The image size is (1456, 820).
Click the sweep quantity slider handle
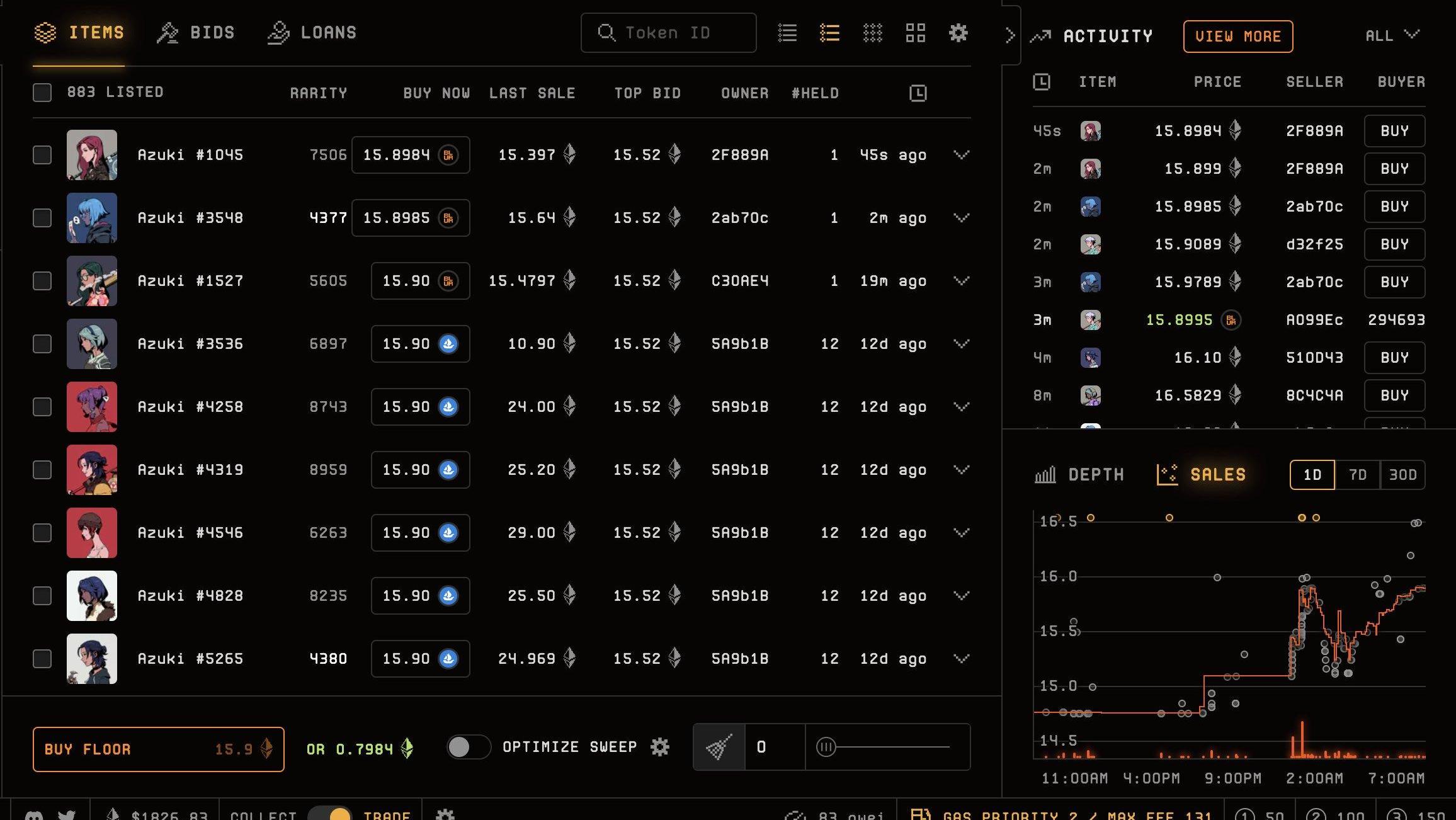(x=826, y=747)
